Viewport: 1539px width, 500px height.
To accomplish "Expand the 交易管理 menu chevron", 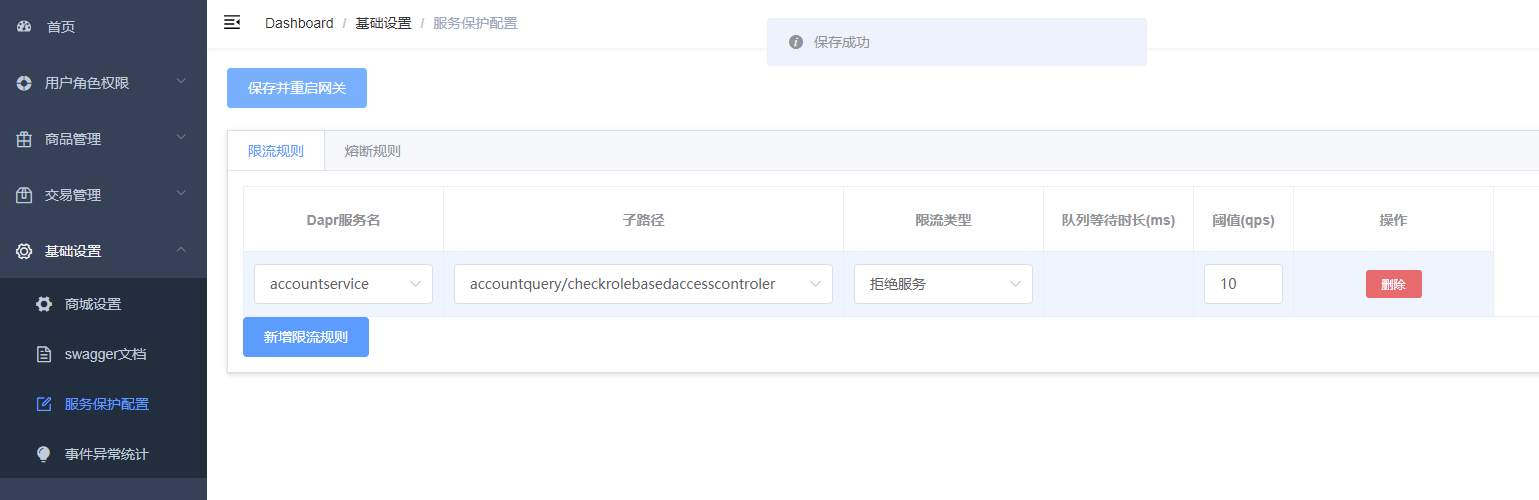I will pyautogui.click(x=181, y=194).
